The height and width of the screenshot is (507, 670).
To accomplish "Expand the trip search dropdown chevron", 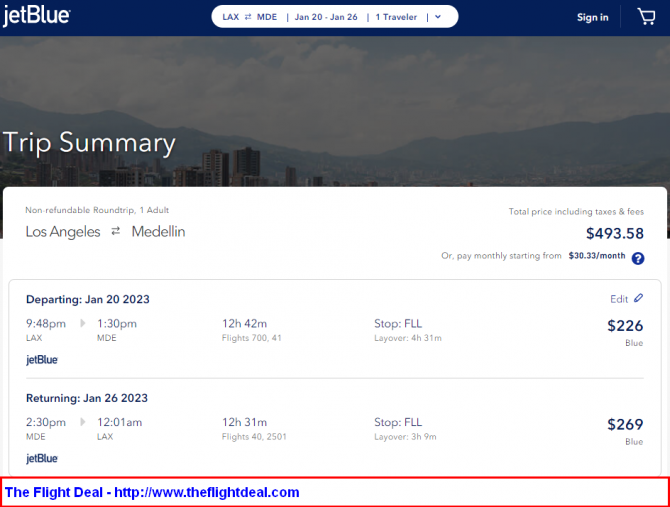I will tap(438, 17).
